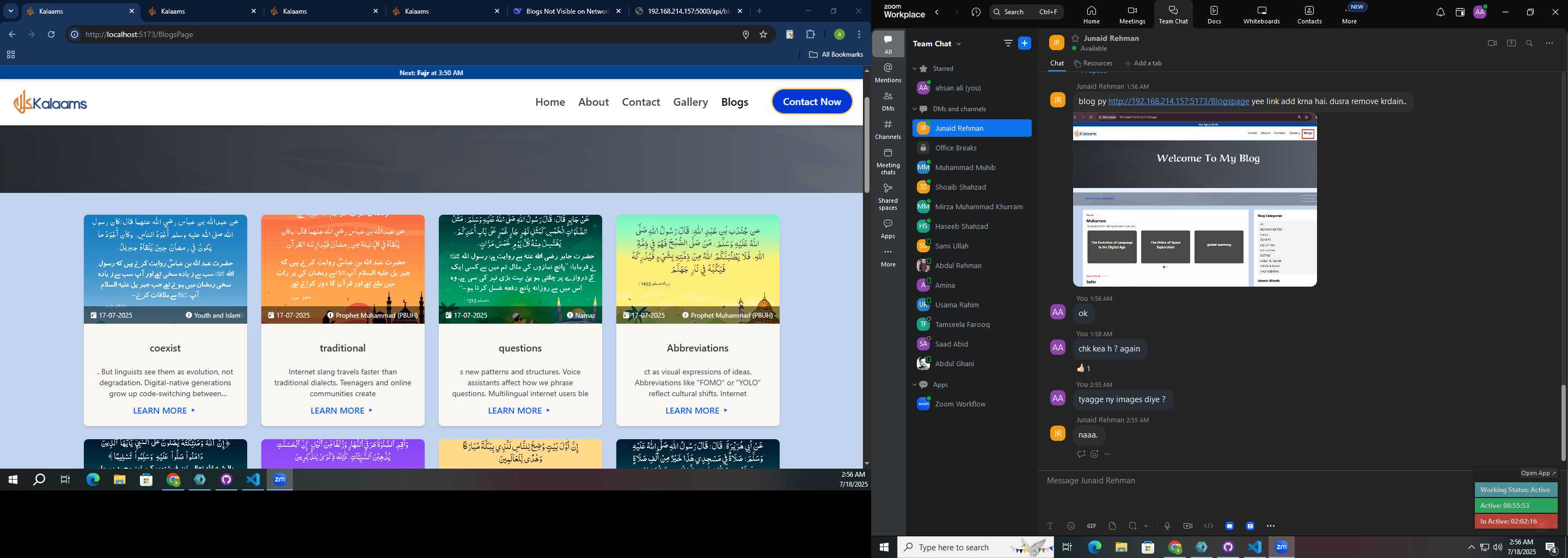Screen dimensions: 1568x558
Task: Open Shared spaces in the Zoom sidebar
Action: tap(888, 197)
